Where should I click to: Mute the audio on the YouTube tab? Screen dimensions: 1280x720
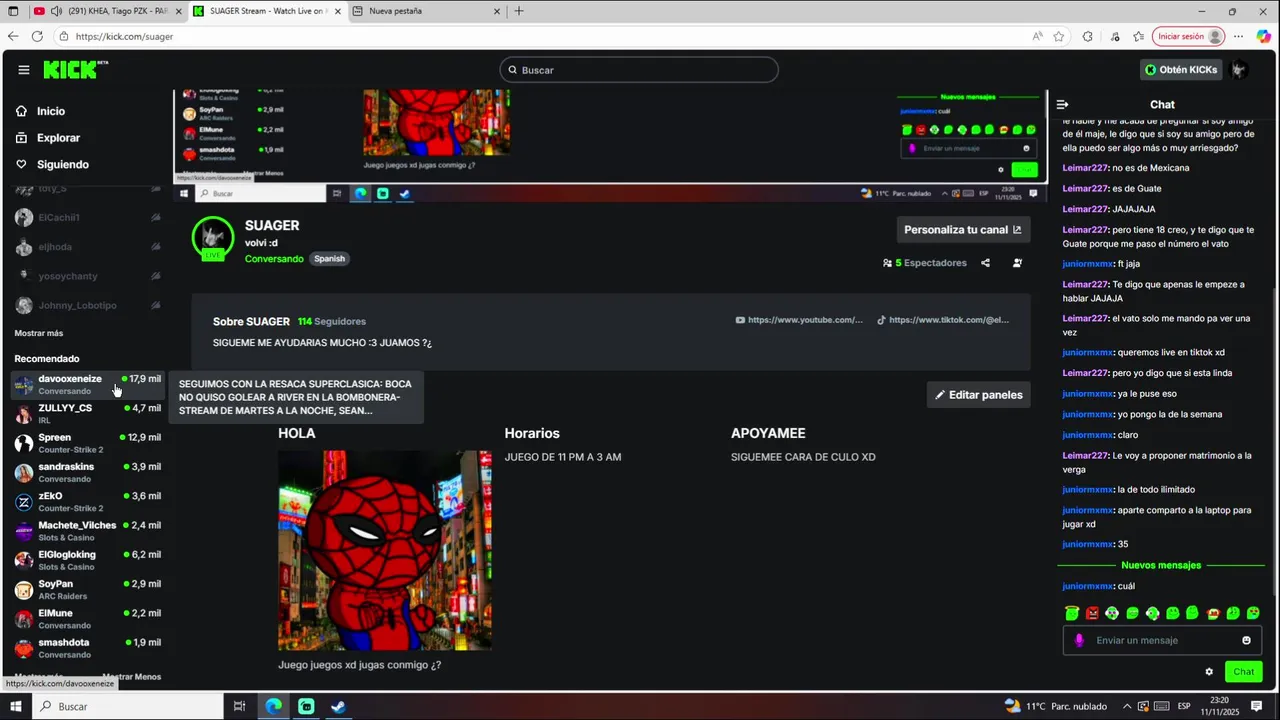click(56, 11)
